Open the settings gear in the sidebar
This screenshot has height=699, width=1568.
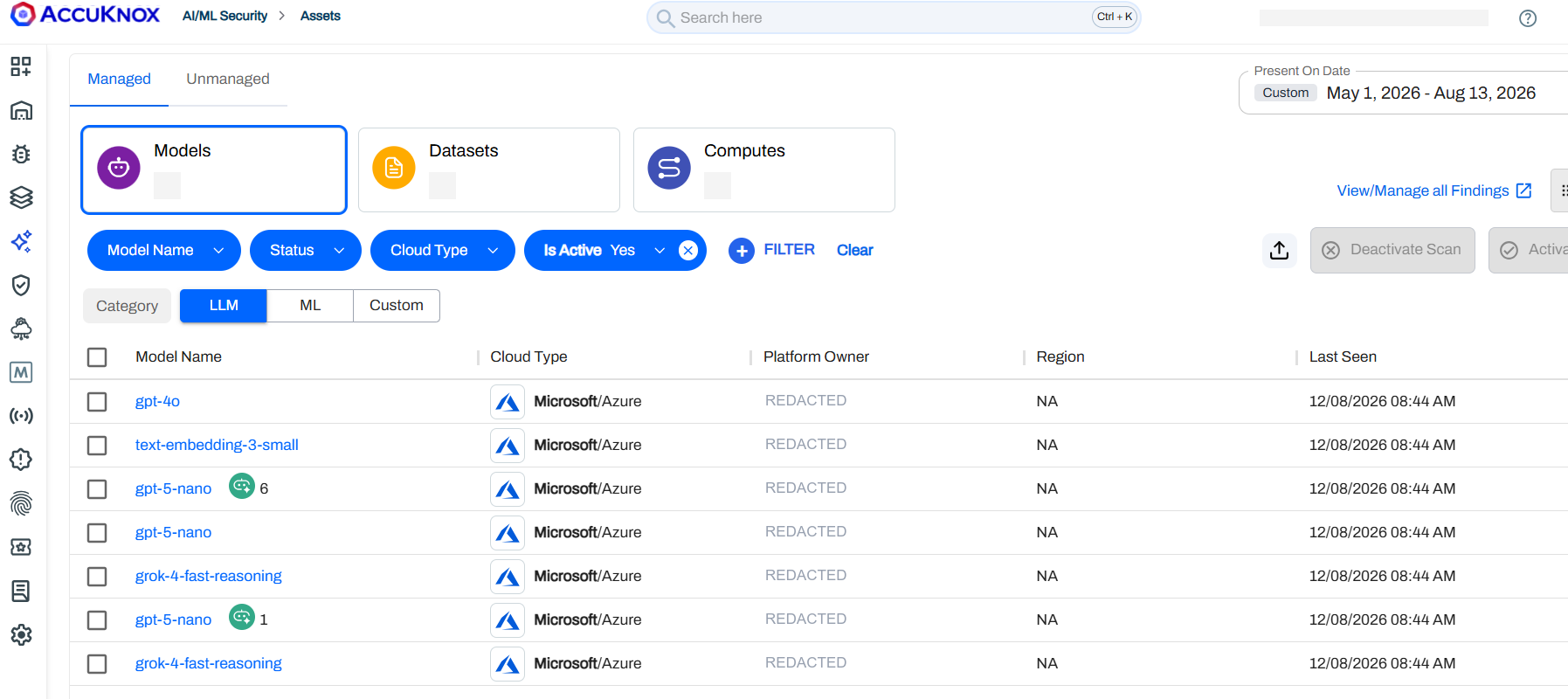coord(21,634)
